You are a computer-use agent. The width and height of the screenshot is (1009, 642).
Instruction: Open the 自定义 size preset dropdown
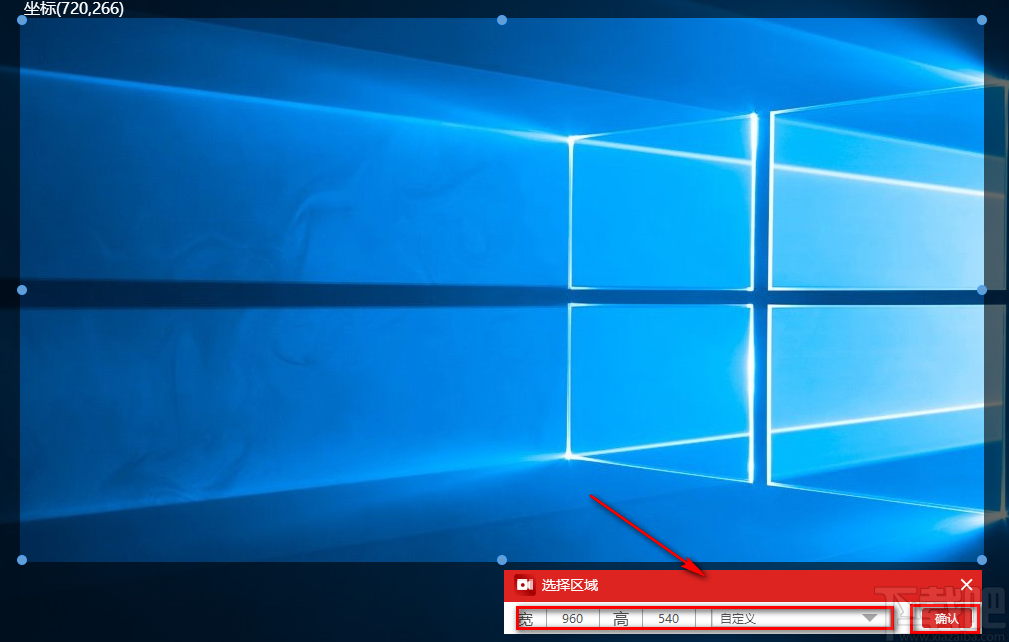coord(800,619)
